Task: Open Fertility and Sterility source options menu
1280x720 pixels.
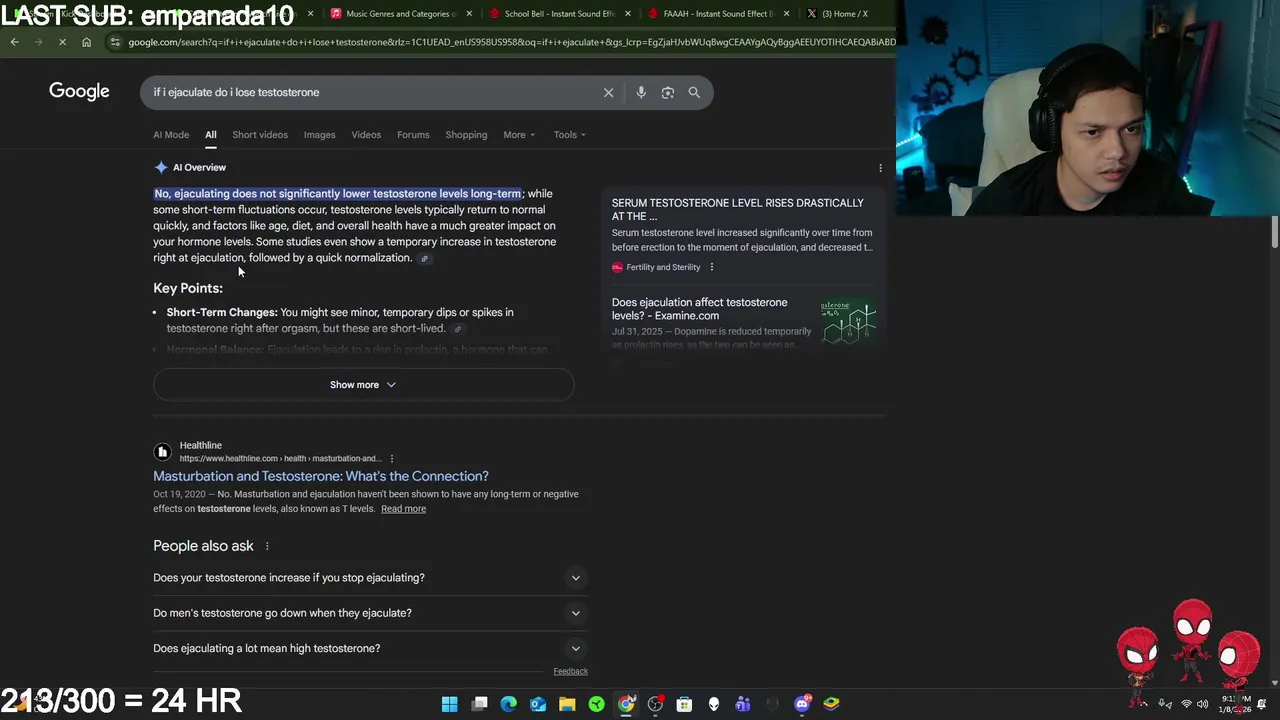Action: [x=711, y=267]
